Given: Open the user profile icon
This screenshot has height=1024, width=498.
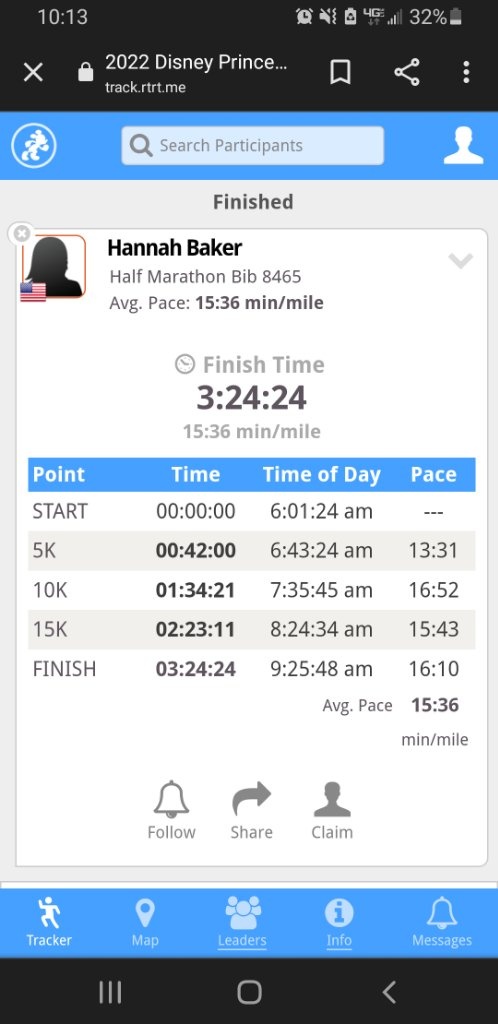Looking at the screenshot, I should coord(463,146).
